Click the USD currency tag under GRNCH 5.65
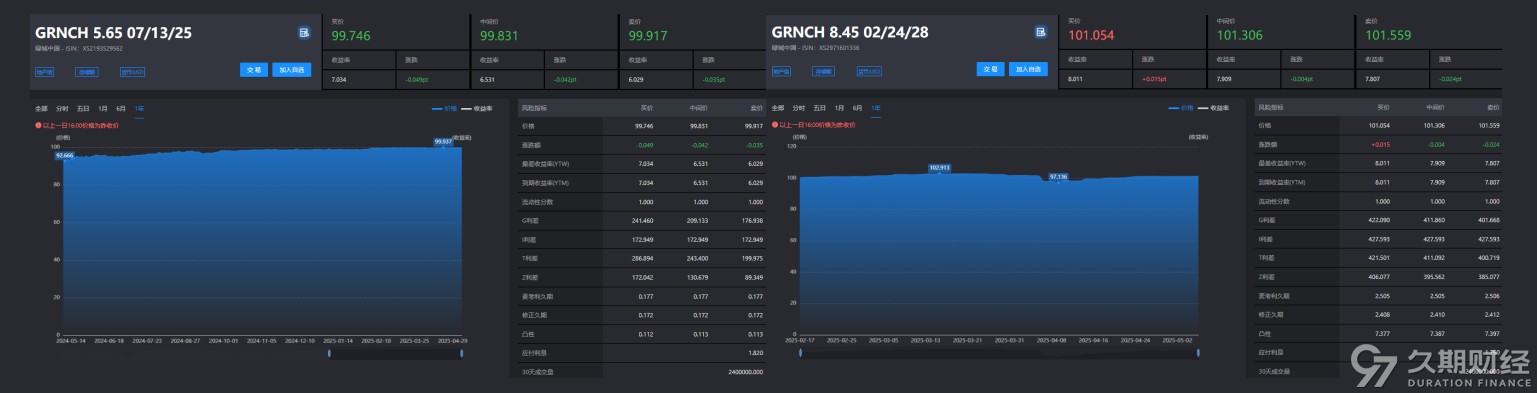 tap(132, 72)
